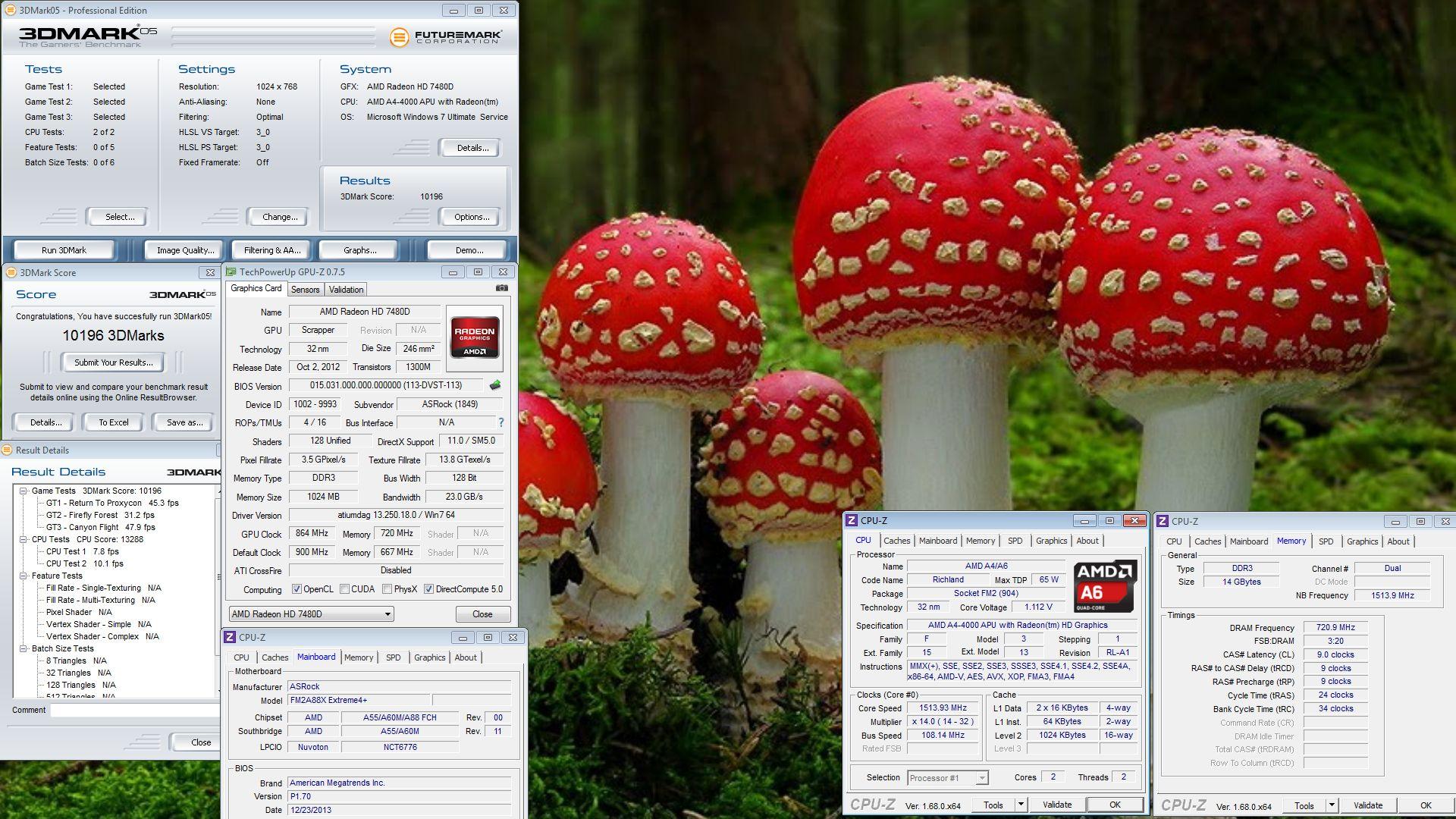Collapse the Batch Size Tests tree node

pos(24,648)
